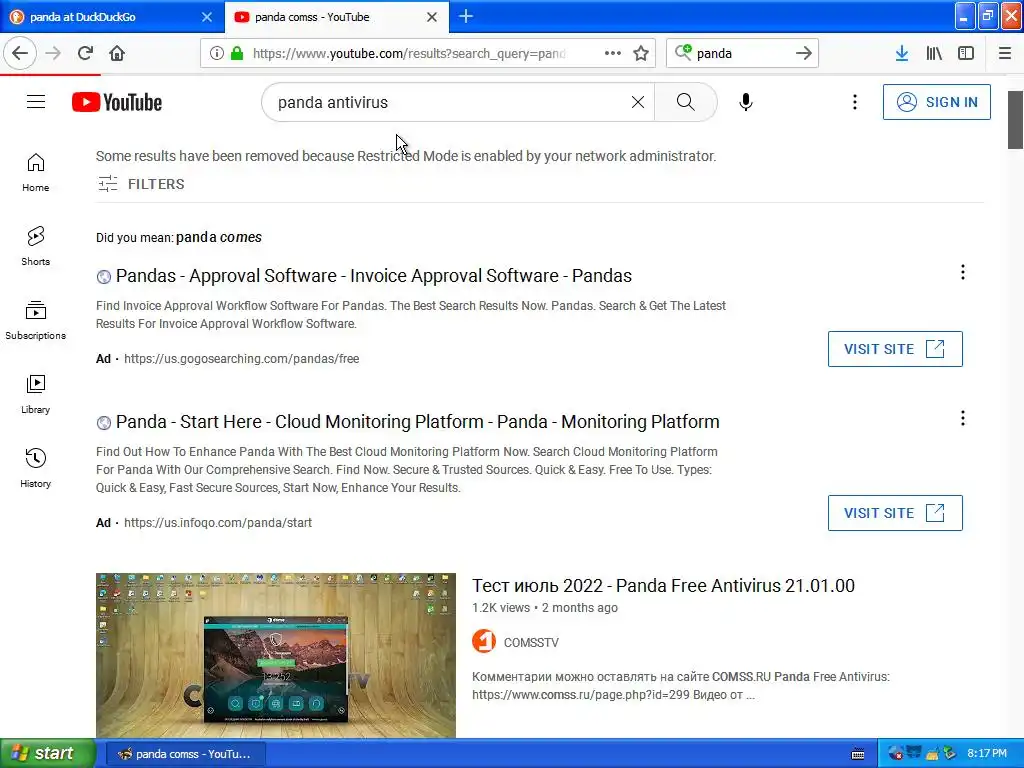Click the keyboard icon in taskbar

pos(858,754)
